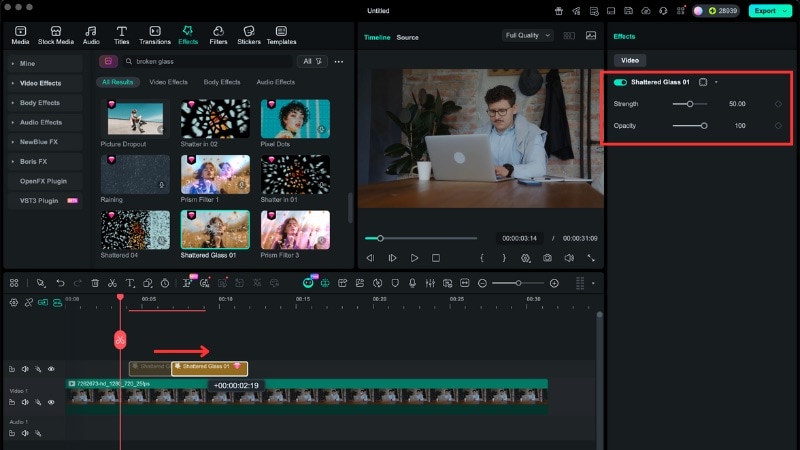The width and height of the screenshot is (800, 450).
Task: Expand the Body Effects category
Action: [x=45, y=103]
